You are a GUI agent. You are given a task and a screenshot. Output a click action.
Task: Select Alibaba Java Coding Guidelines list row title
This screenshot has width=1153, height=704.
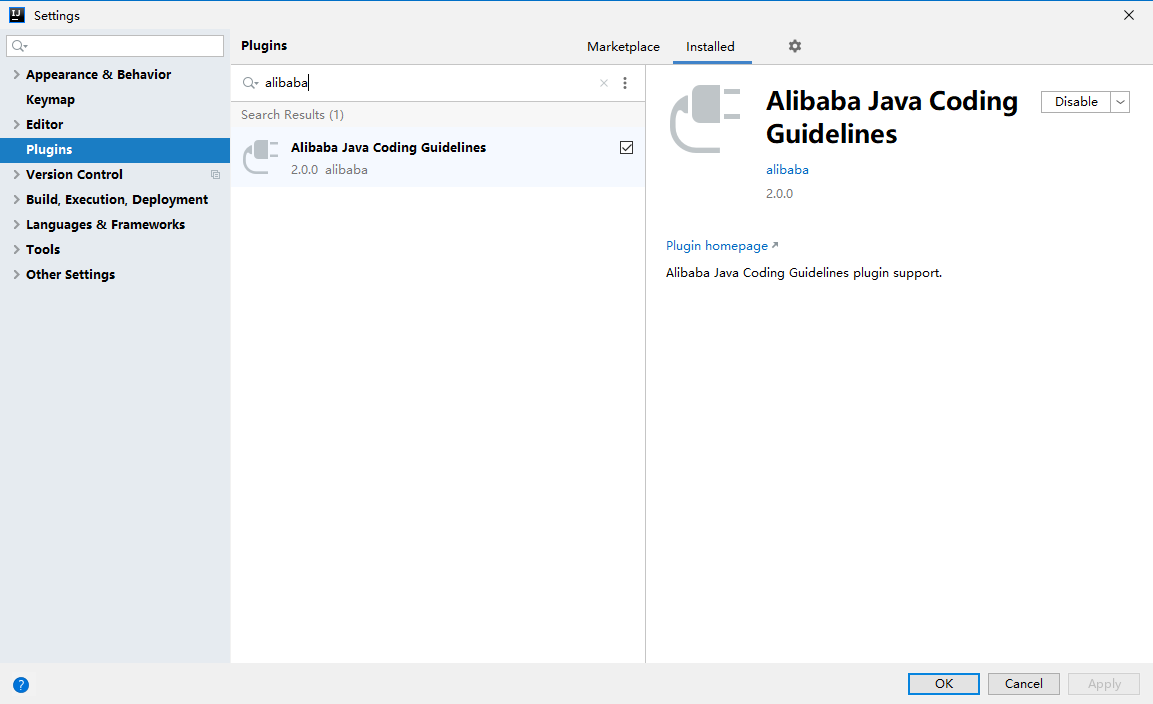(x=388, y=147)
